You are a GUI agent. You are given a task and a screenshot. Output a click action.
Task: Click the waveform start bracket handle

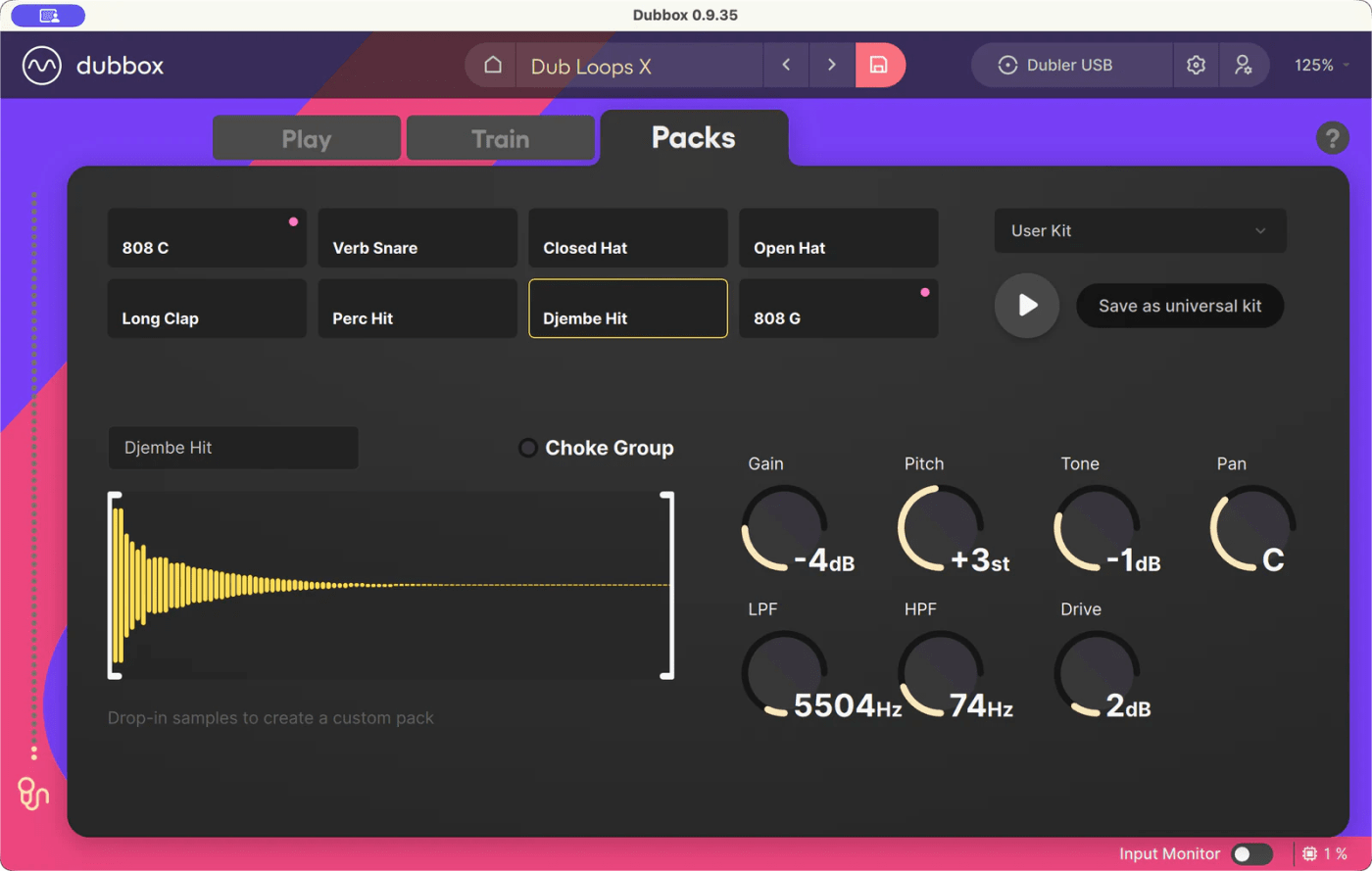[x=114, y=586]
